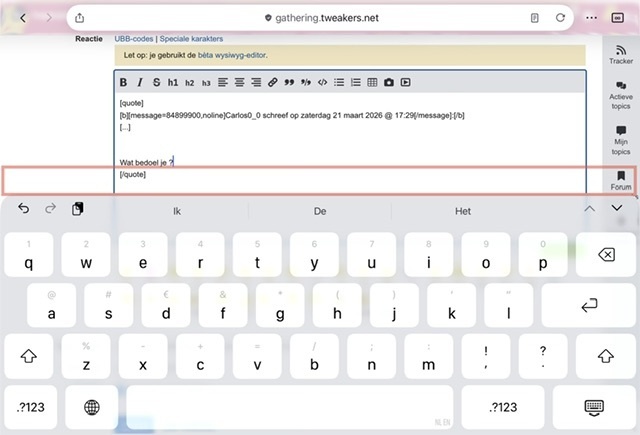The height and width of the screenshot is (435, 640).
Task: Open the tabs overview icon
Action: click(618, 18)
